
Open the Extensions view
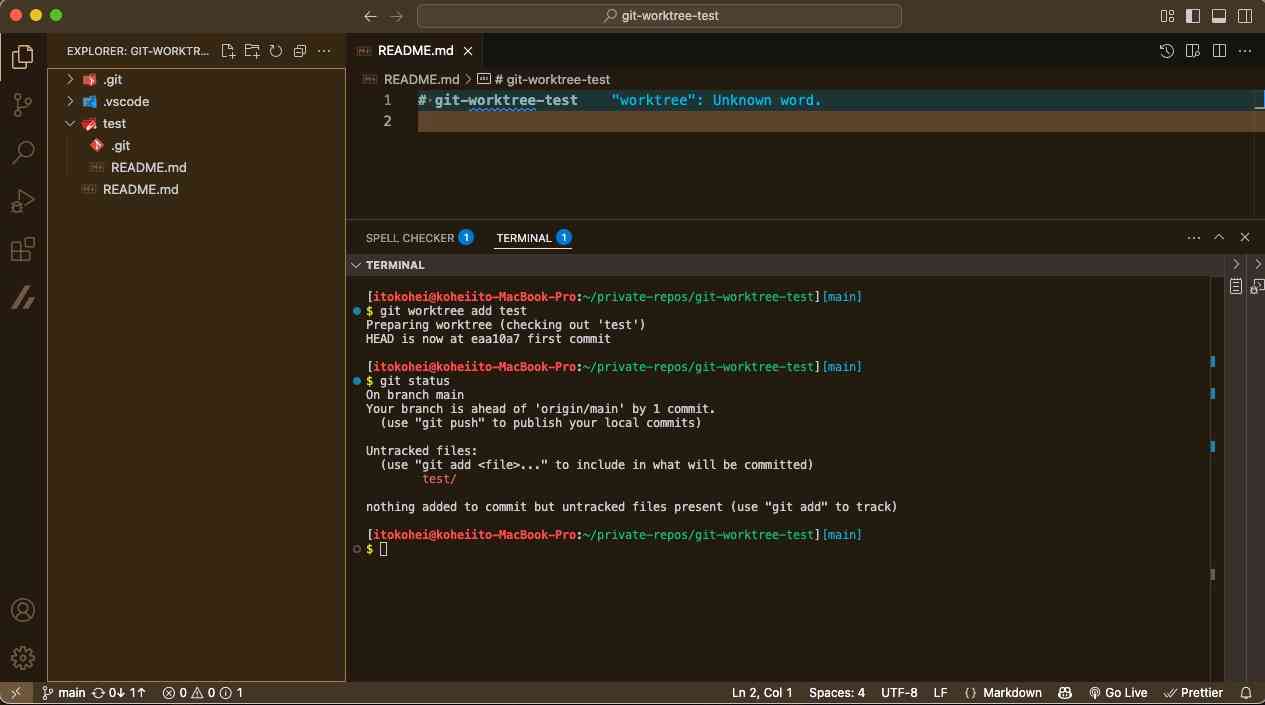pyautogui.click(x=22, y=249)
